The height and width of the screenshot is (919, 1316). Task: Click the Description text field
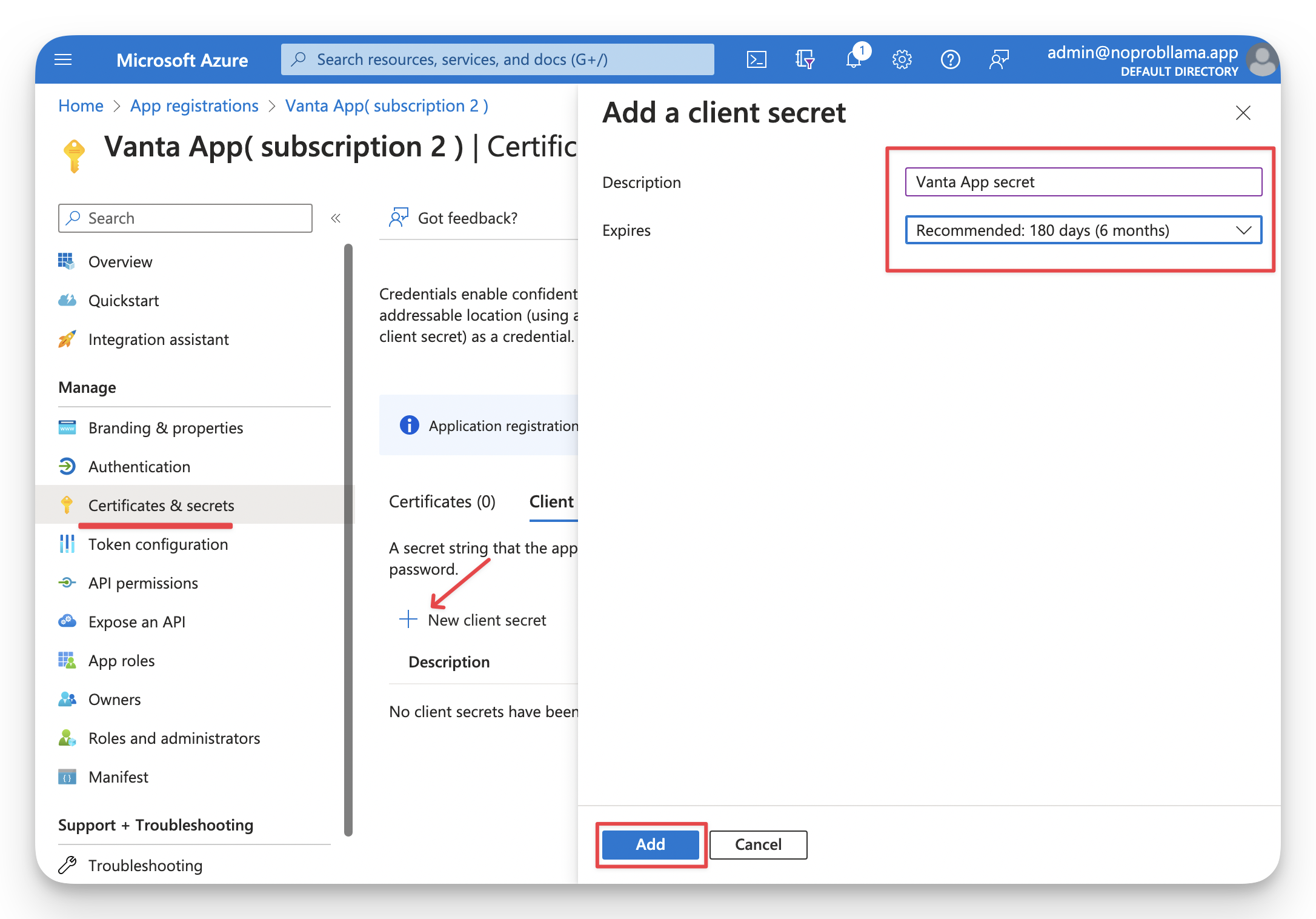tap(1083, 182)
